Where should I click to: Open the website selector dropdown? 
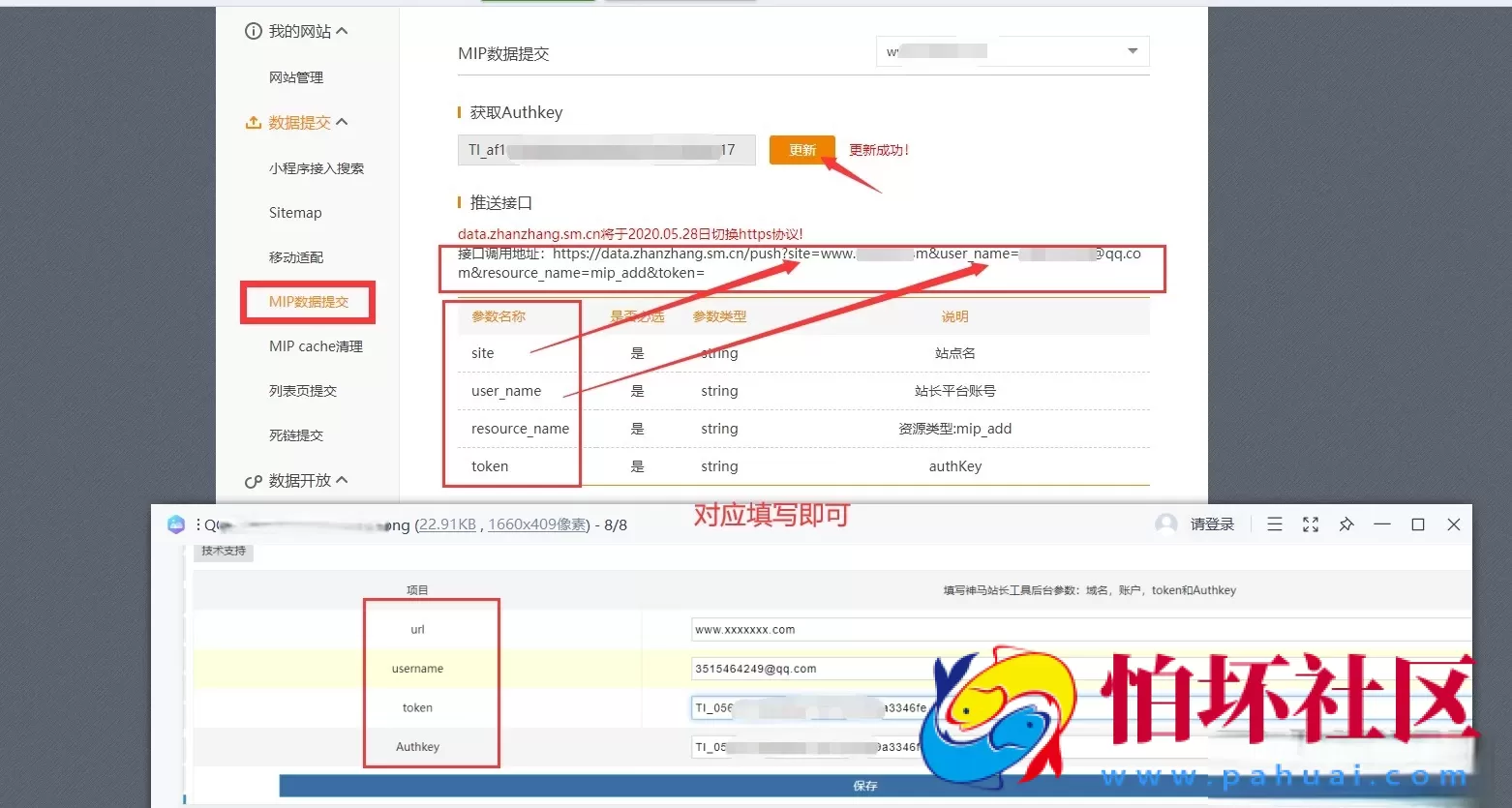(x=1131, y=50)
